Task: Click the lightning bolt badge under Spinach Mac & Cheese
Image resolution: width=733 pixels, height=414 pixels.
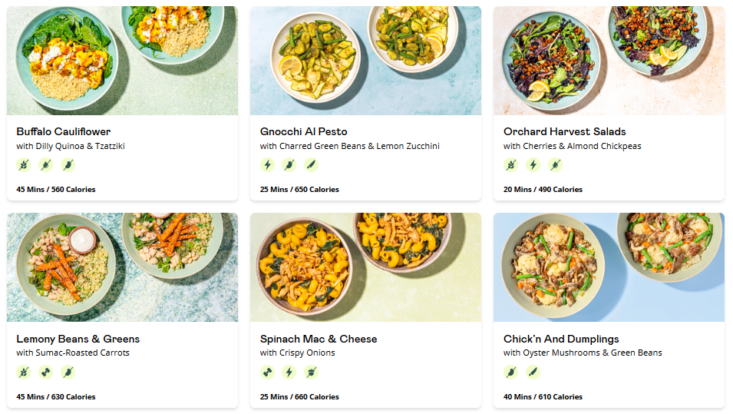Action: pos(289,372)
